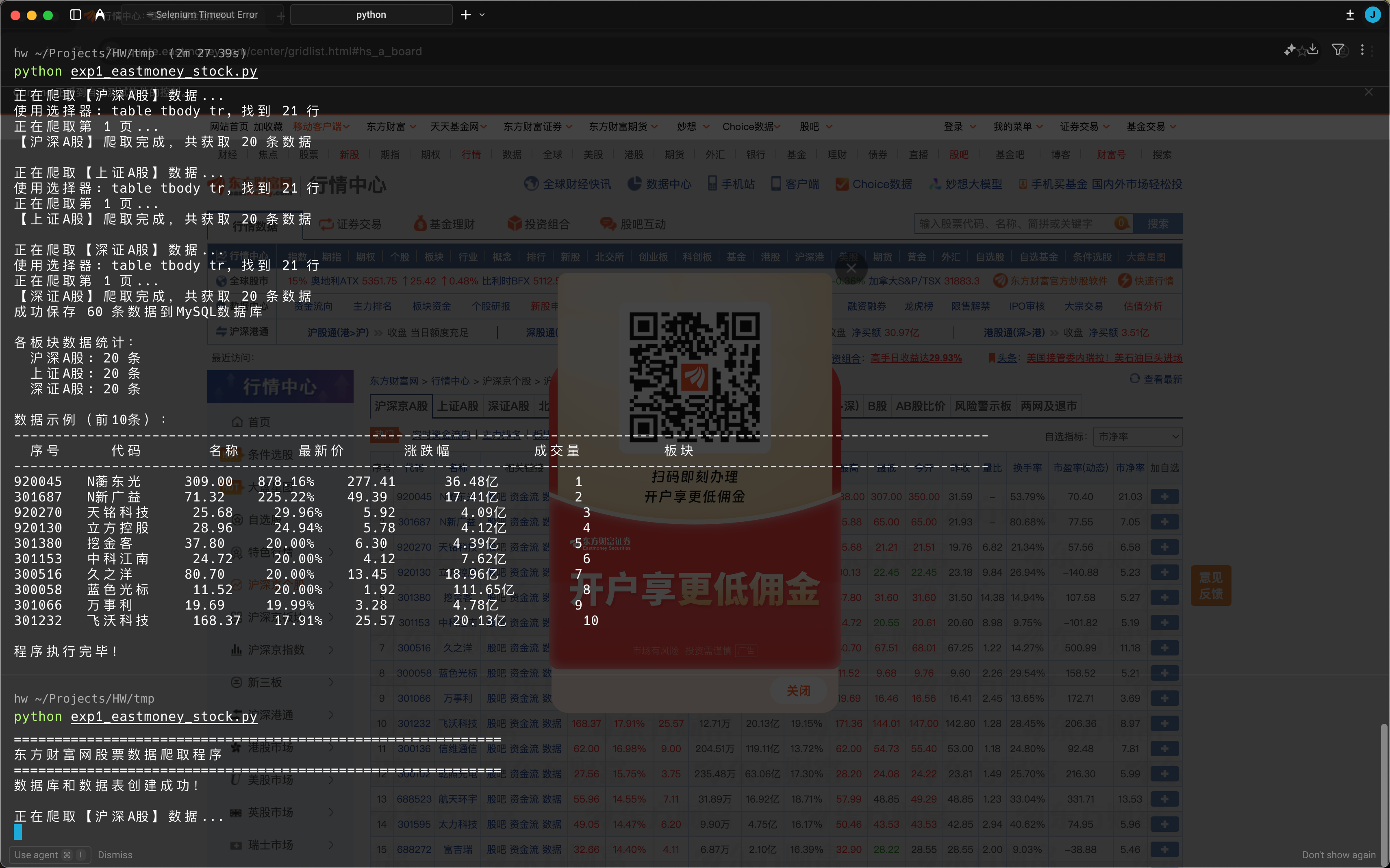Open the block three-dots overflow menu
Screen dimensions: 1390x868
(1362, 50)
